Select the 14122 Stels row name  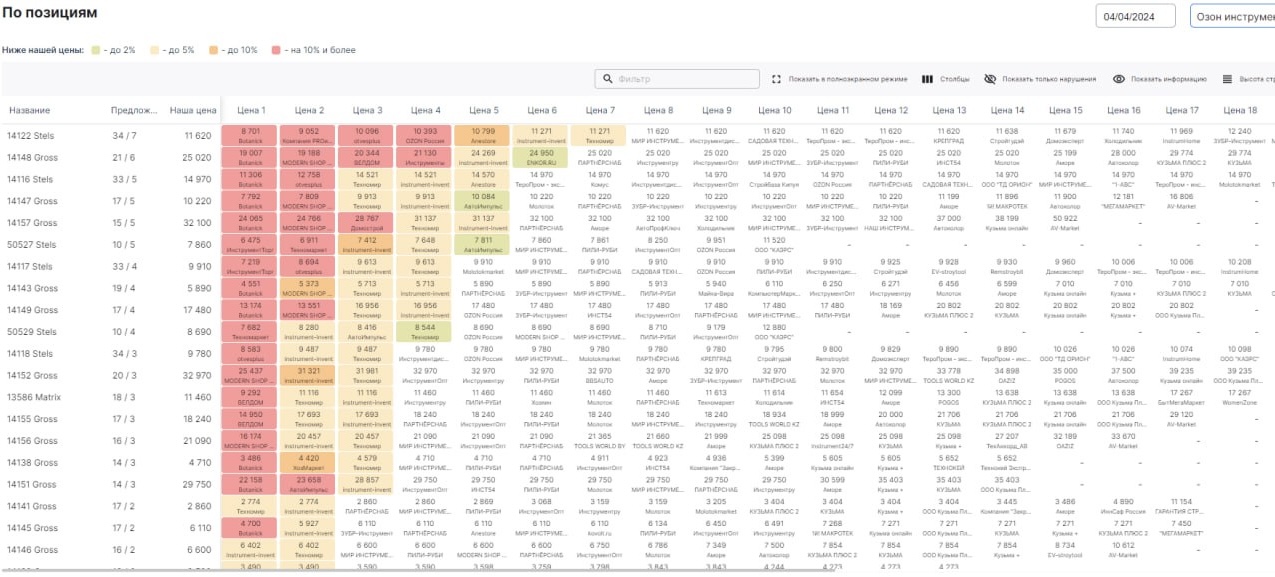(32, 136)
